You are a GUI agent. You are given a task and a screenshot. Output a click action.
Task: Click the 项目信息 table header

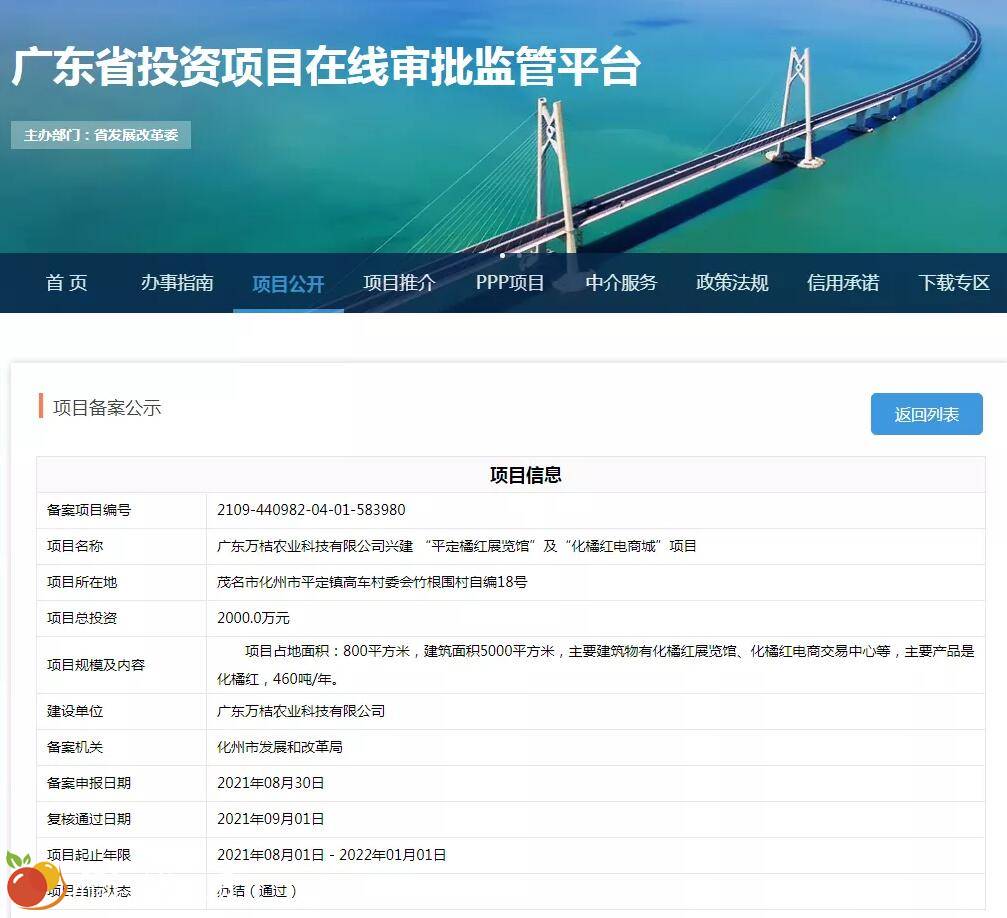tap(525, 475)
